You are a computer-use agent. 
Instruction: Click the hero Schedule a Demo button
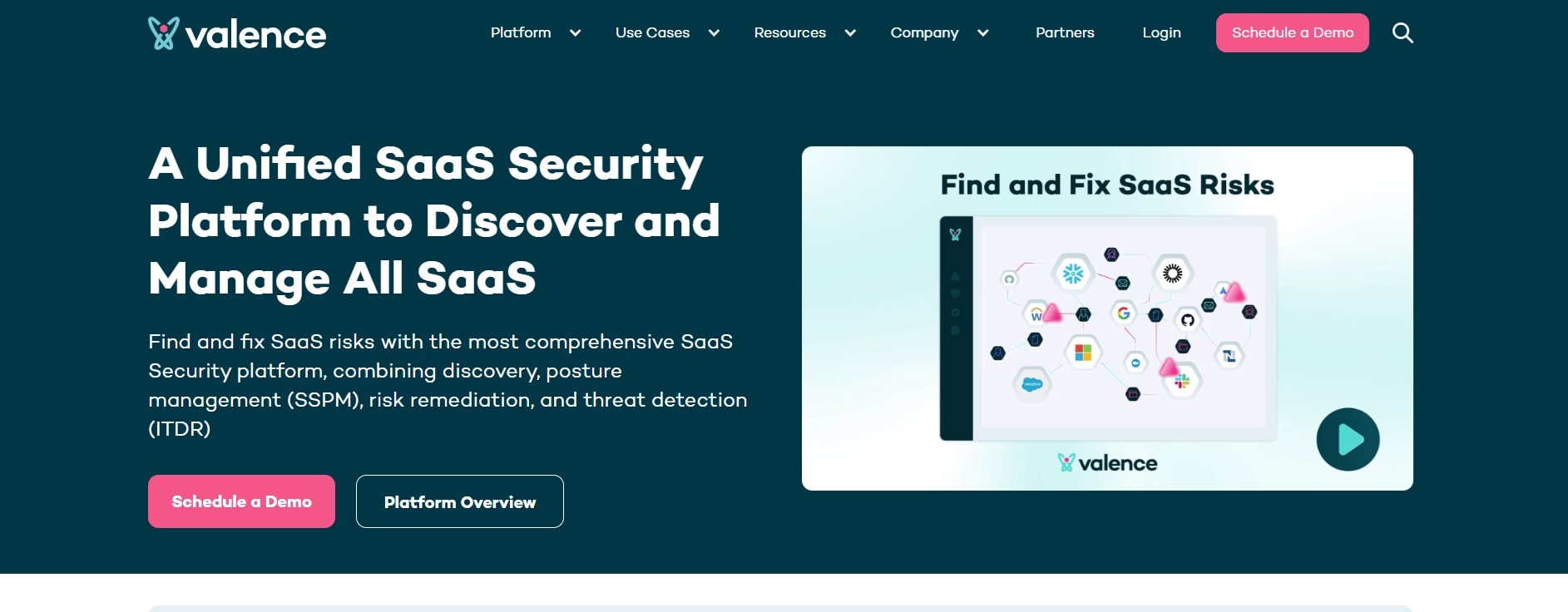coord(241,501)
